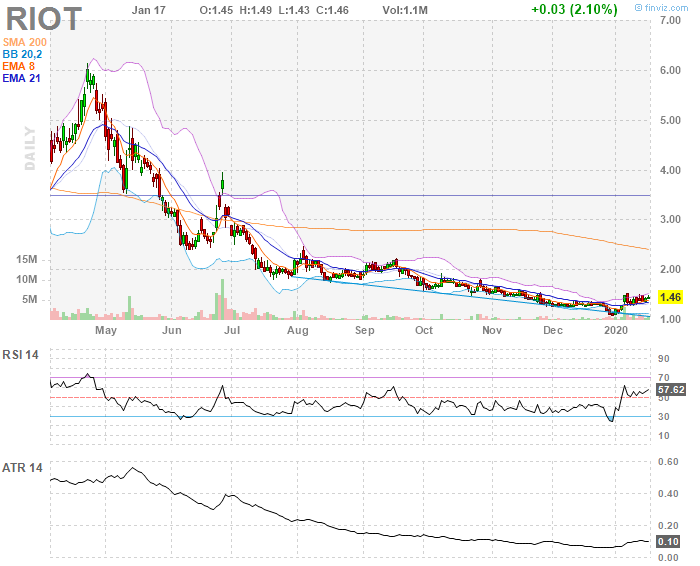Select the EMA 8 legend label
This screenshot has width=700, height=566.
(x=19, y=64)
